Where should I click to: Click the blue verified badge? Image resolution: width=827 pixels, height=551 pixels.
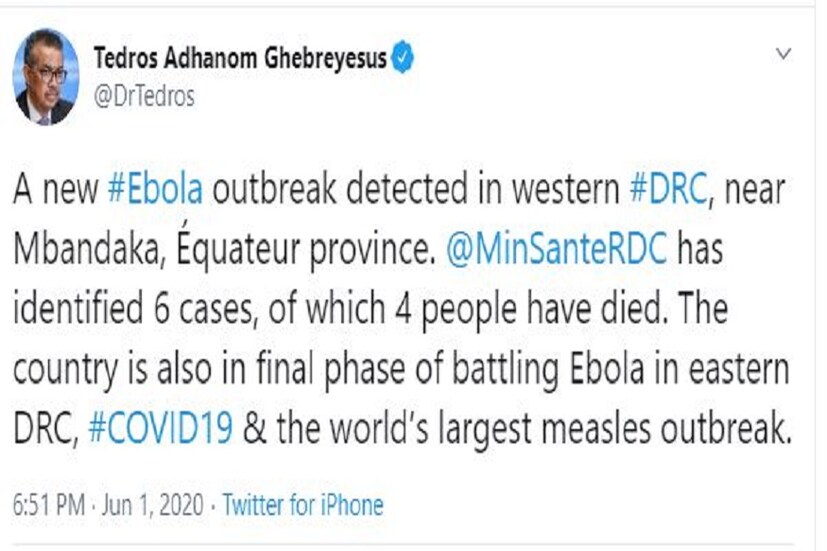(x=402, y=60)
